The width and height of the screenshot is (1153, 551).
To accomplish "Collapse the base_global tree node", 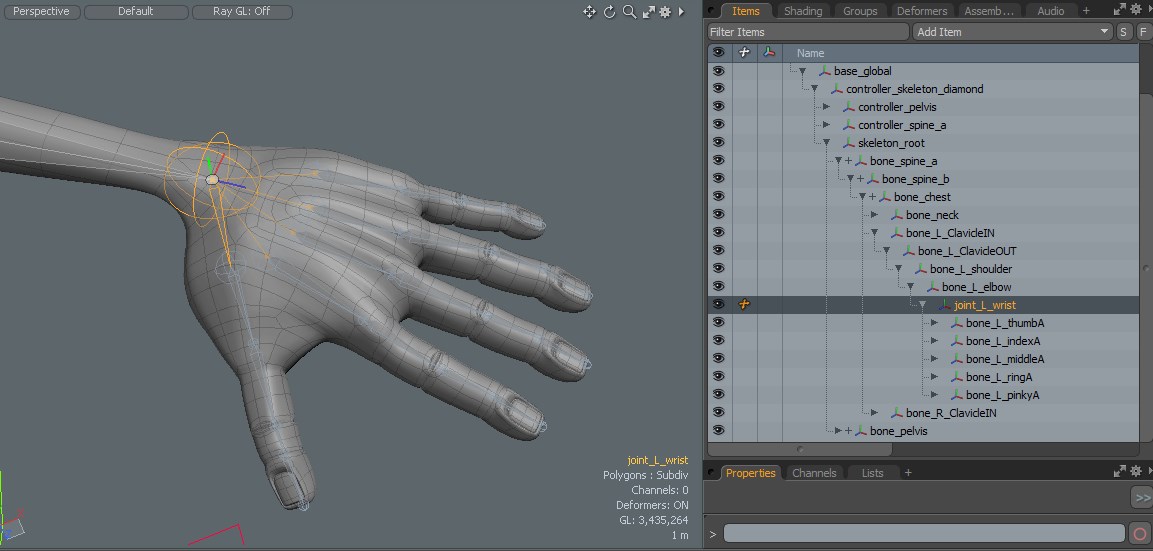I will tap(802, 71).
